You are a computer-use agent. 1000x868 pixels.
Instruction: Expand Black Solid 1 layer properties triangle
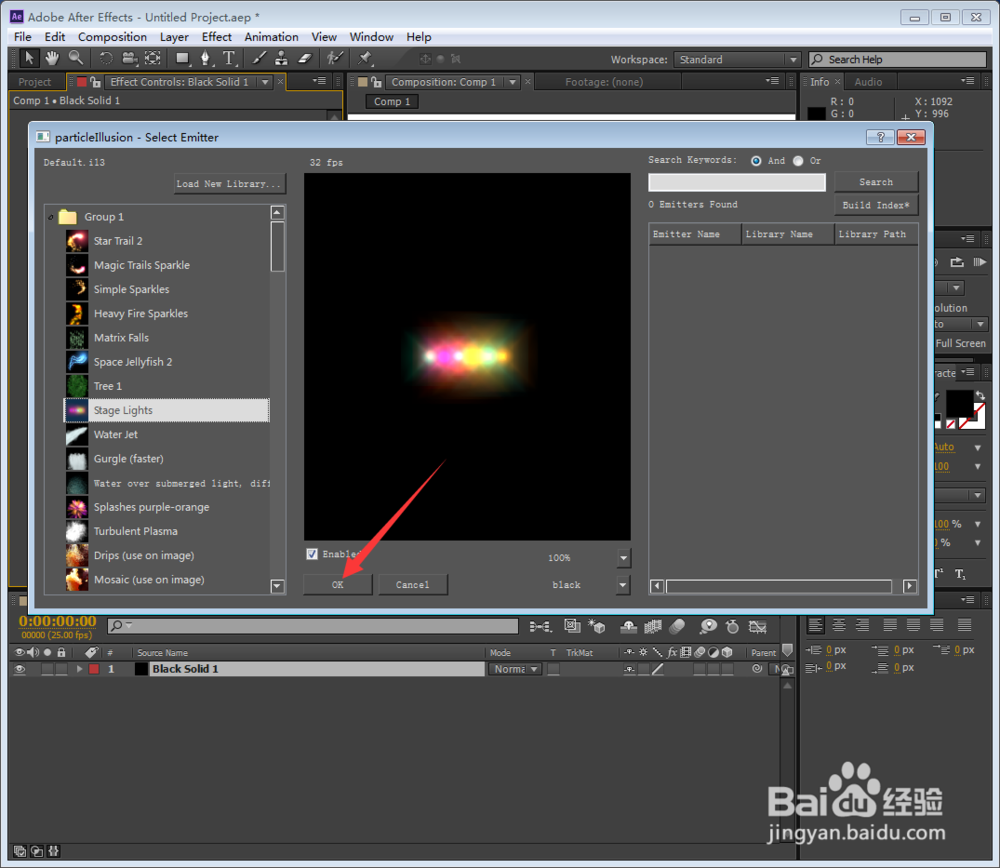[x=80, y=669]
